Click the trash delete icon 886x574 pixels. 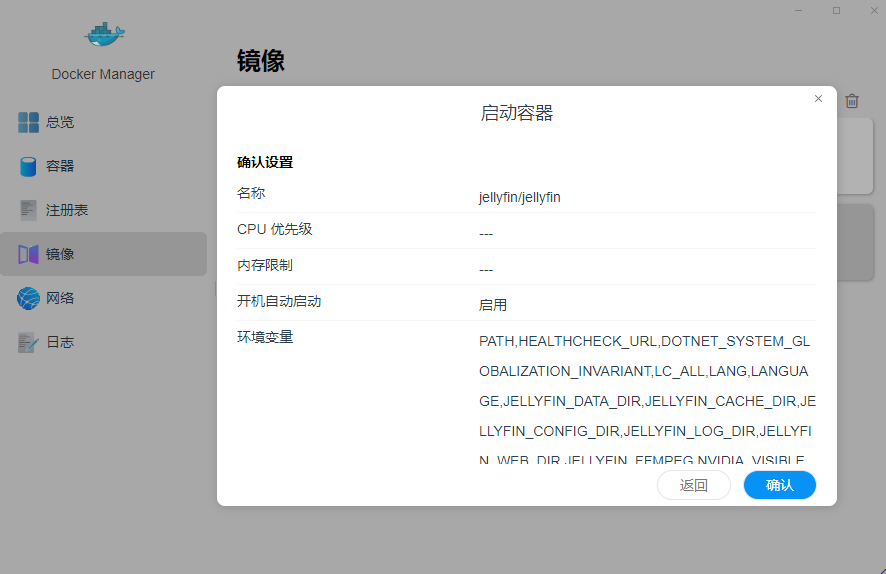point(851,101)
